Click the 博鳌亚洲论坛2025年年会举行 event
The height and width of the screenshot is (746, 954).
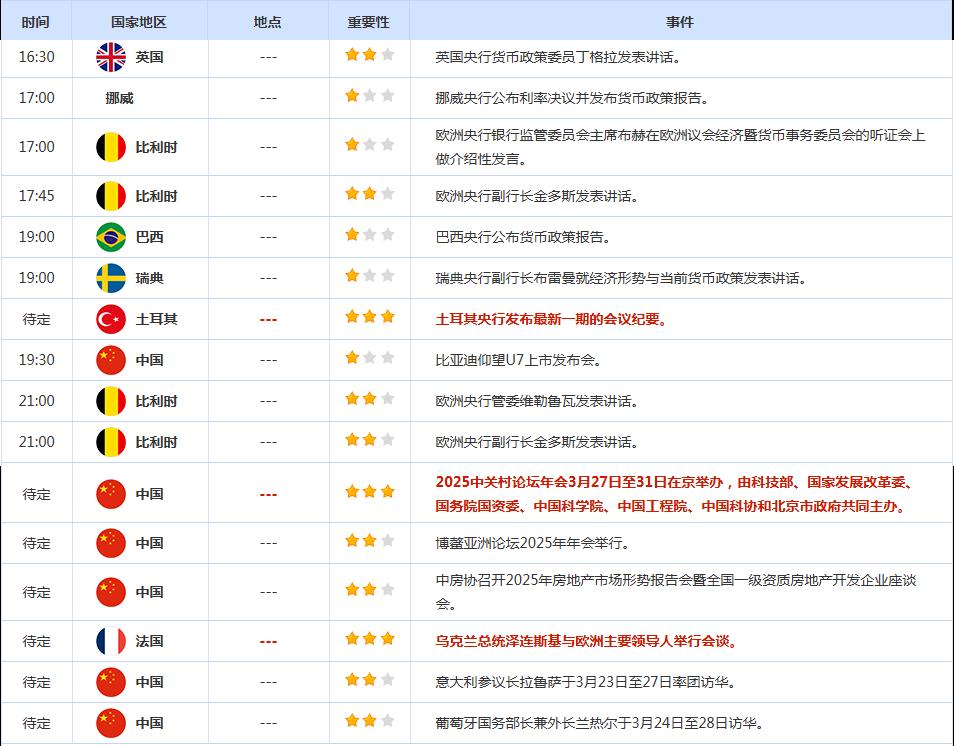tap(532, 543)
